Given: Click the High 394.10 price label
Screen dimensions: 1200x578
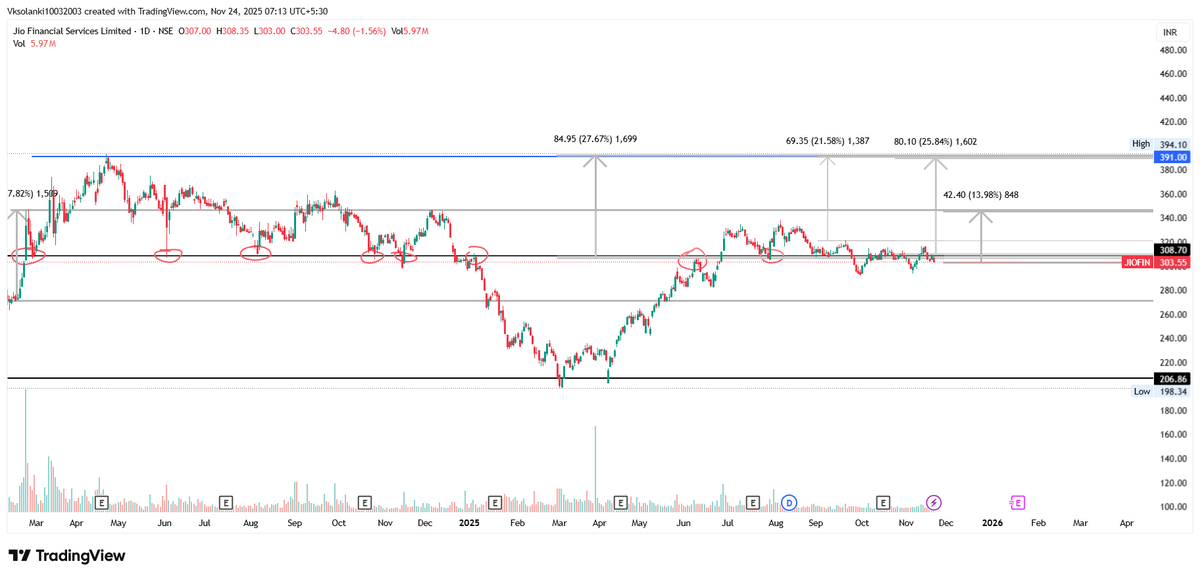Looking at the screenshot, I should [x=1160, y=144].
